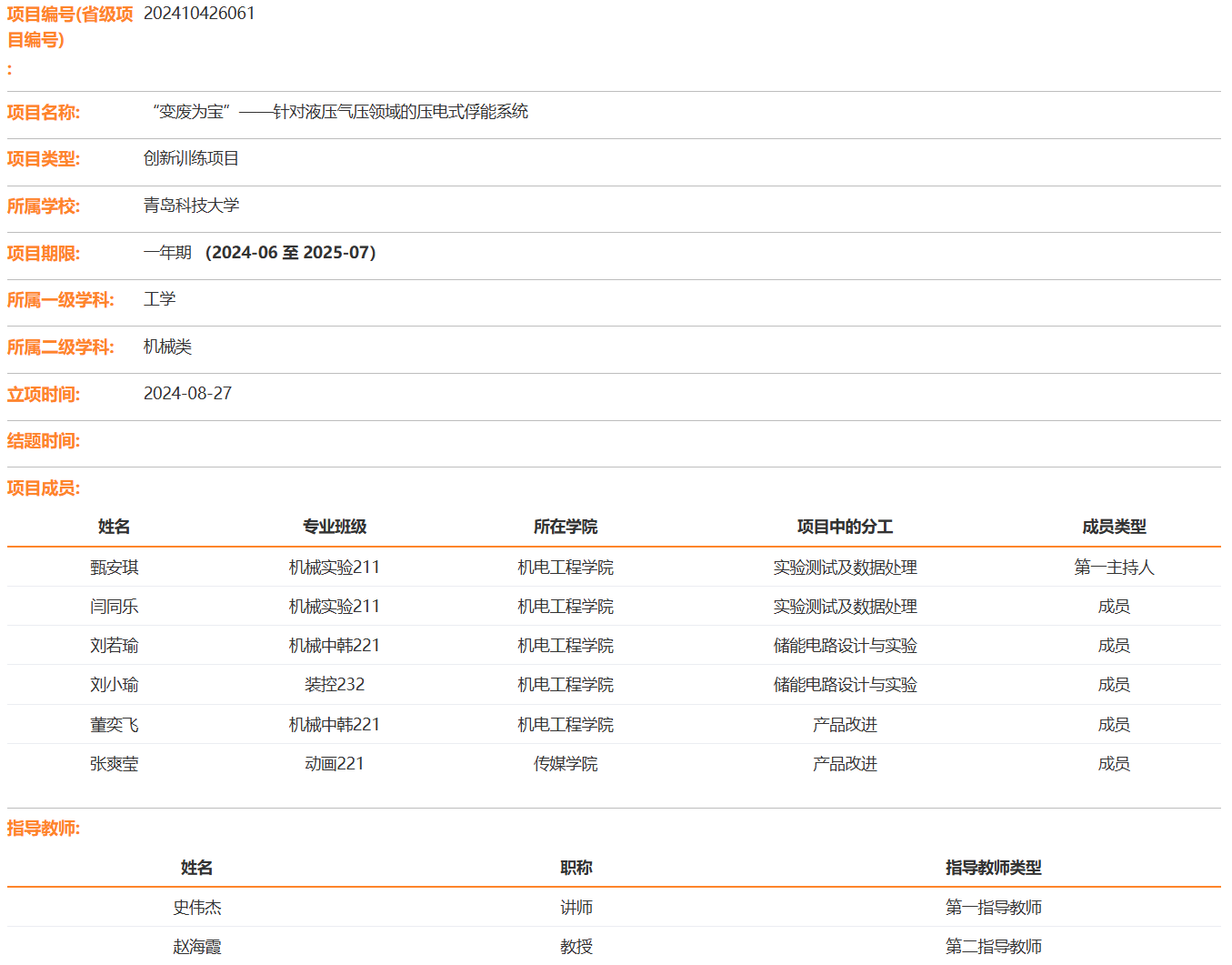
Task: Select instructor name 史伟杰
Action: [197, 908]
